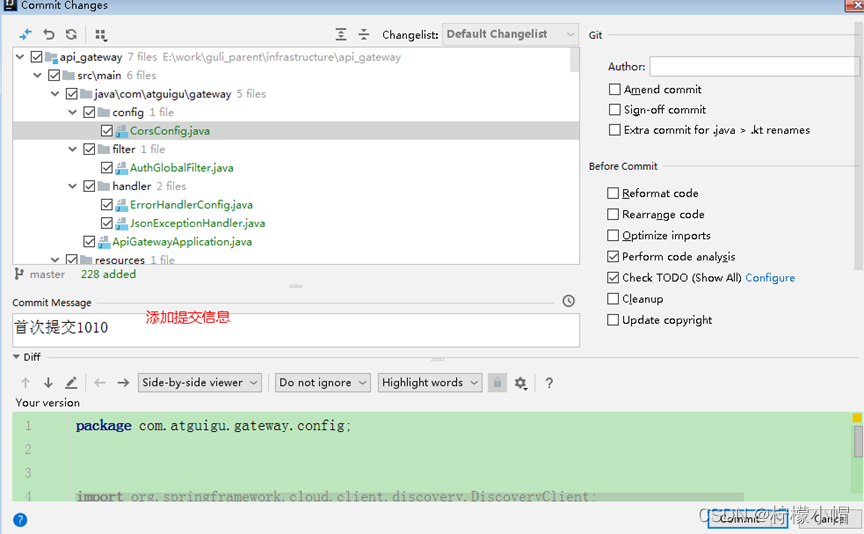Click in the Commit Message text area
The image size is (864, 534).
(296, 330)
